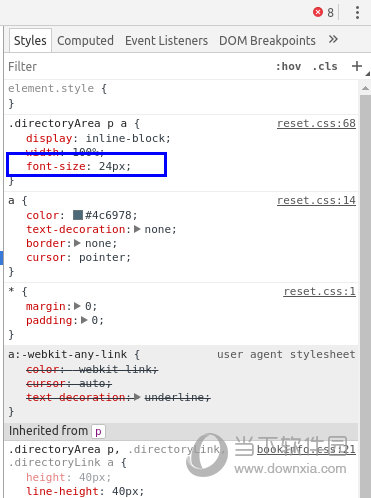This screenshot has width=371, height=498.
Task: Click the a:-webkit-any-link selector
Action: [67, 354]
